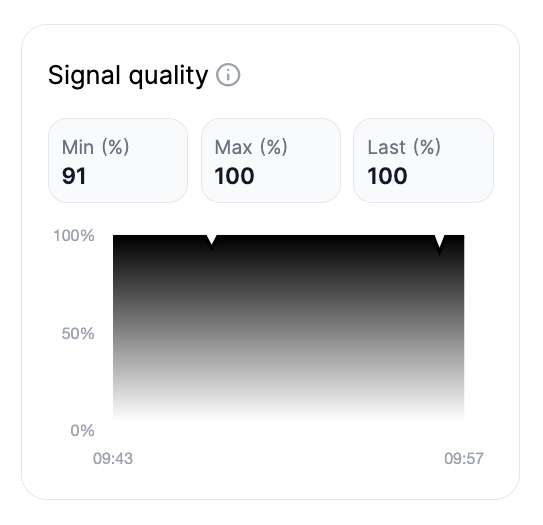
Task: Inspect the second signal dip near 09:57
Action: point(439,245)
